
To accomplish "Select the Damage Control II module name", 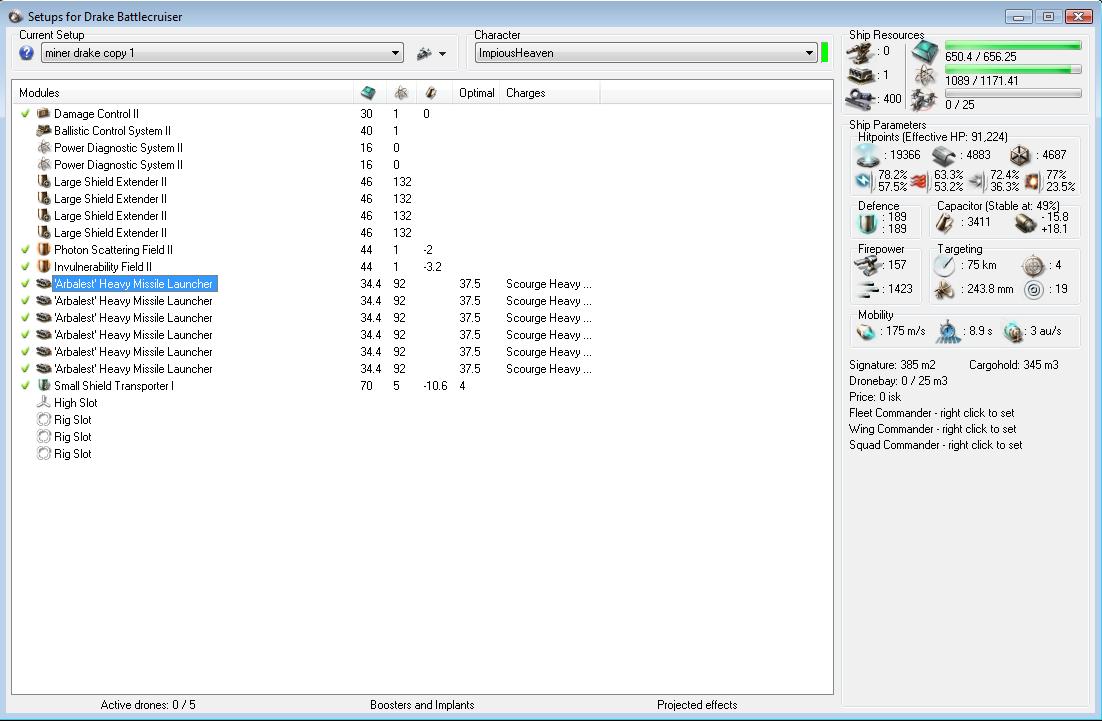I will [96, 114].
